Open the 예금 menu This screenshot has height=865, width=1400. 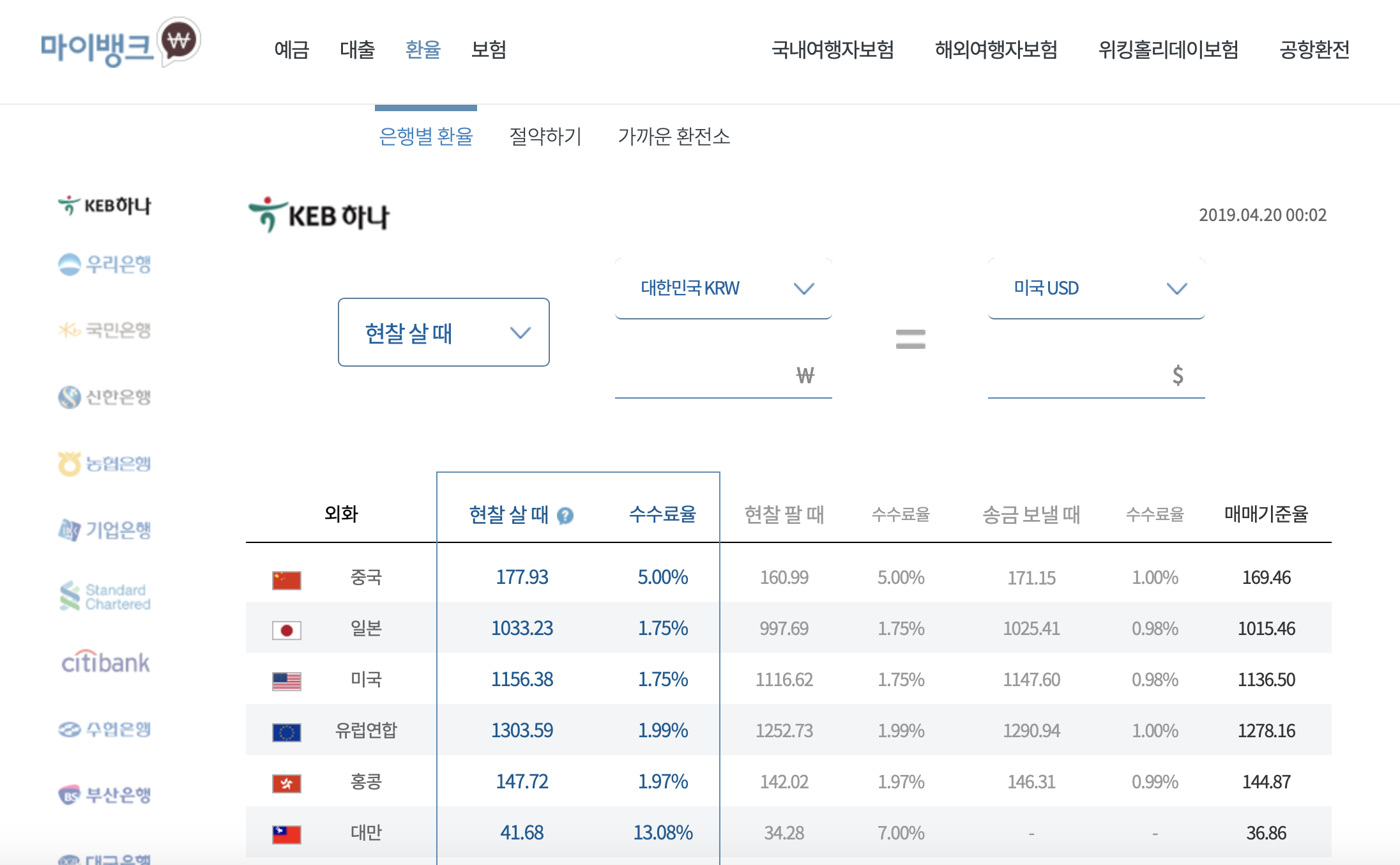[292, 49]
